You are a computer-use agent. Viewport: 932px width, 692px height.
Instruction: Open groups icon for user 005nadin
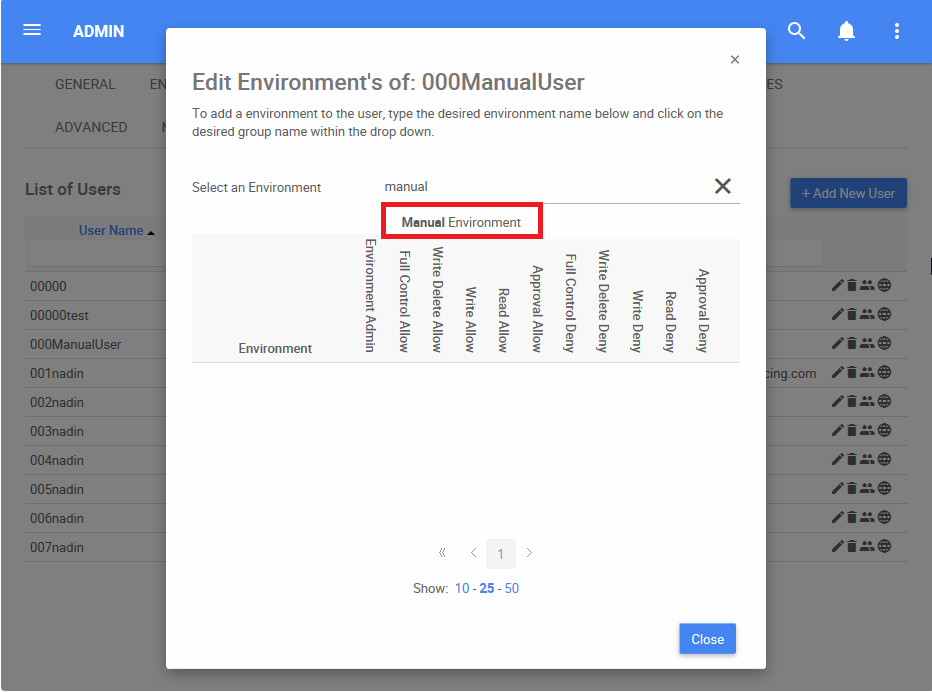click(x=867, y=489)
